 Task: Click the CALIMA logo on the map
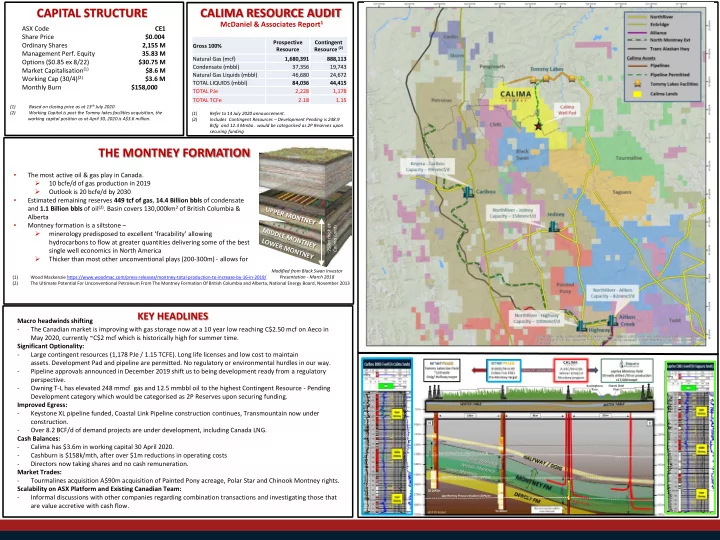pyautogui.click(x=516, y=96)
